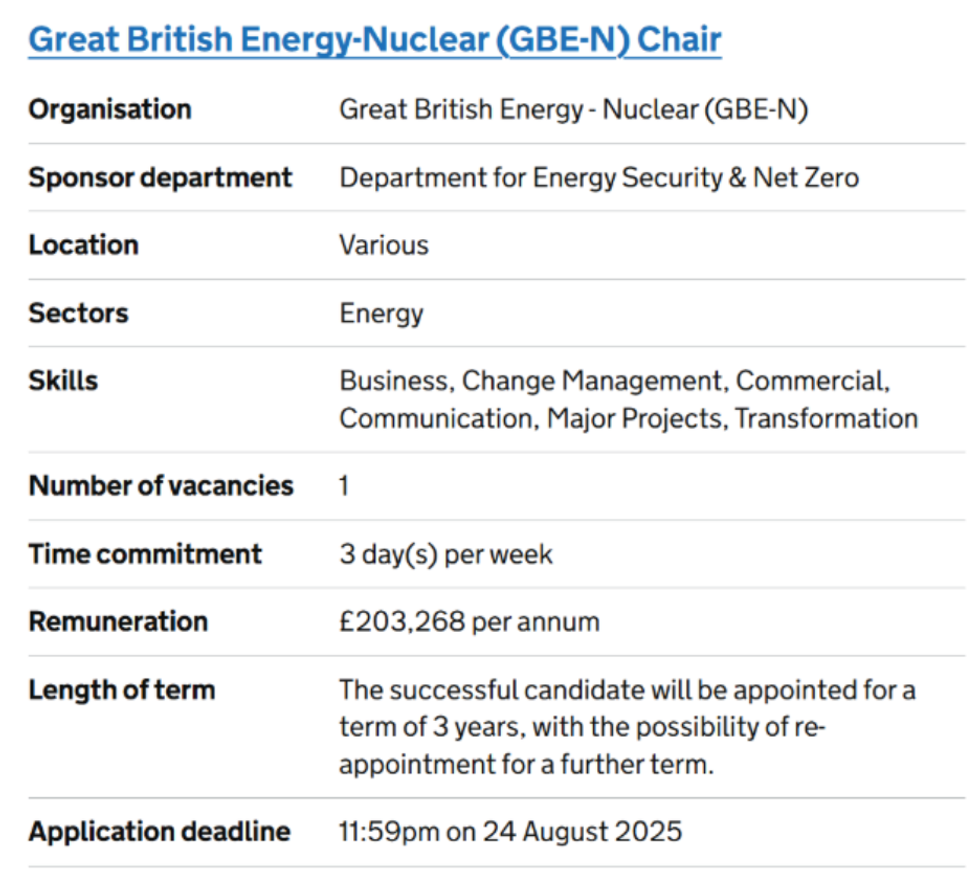
Task: Select the £203,268 per annum value
Action: (469, 622)
